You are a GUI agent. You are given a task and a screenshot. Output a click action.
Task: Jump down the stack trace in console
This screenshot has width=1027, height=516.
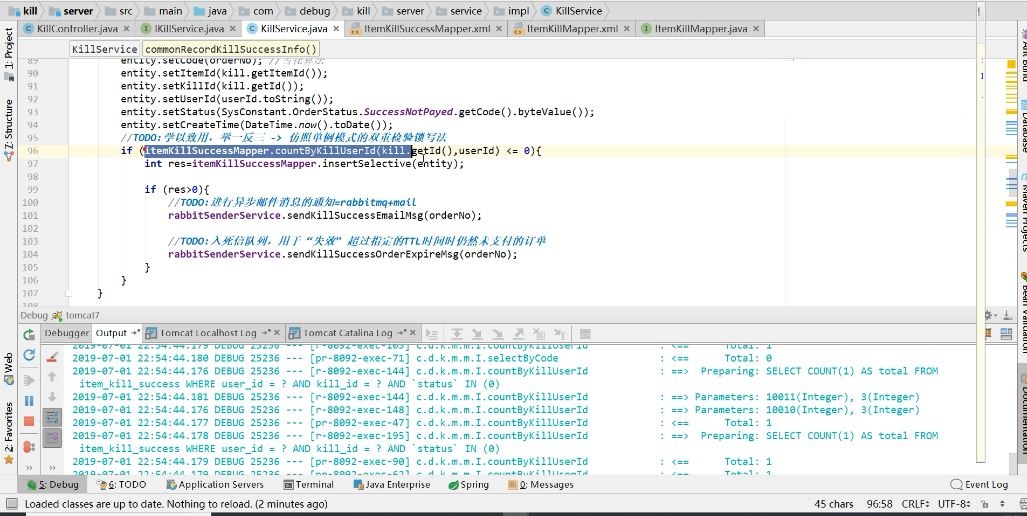(x=52, y=397)
